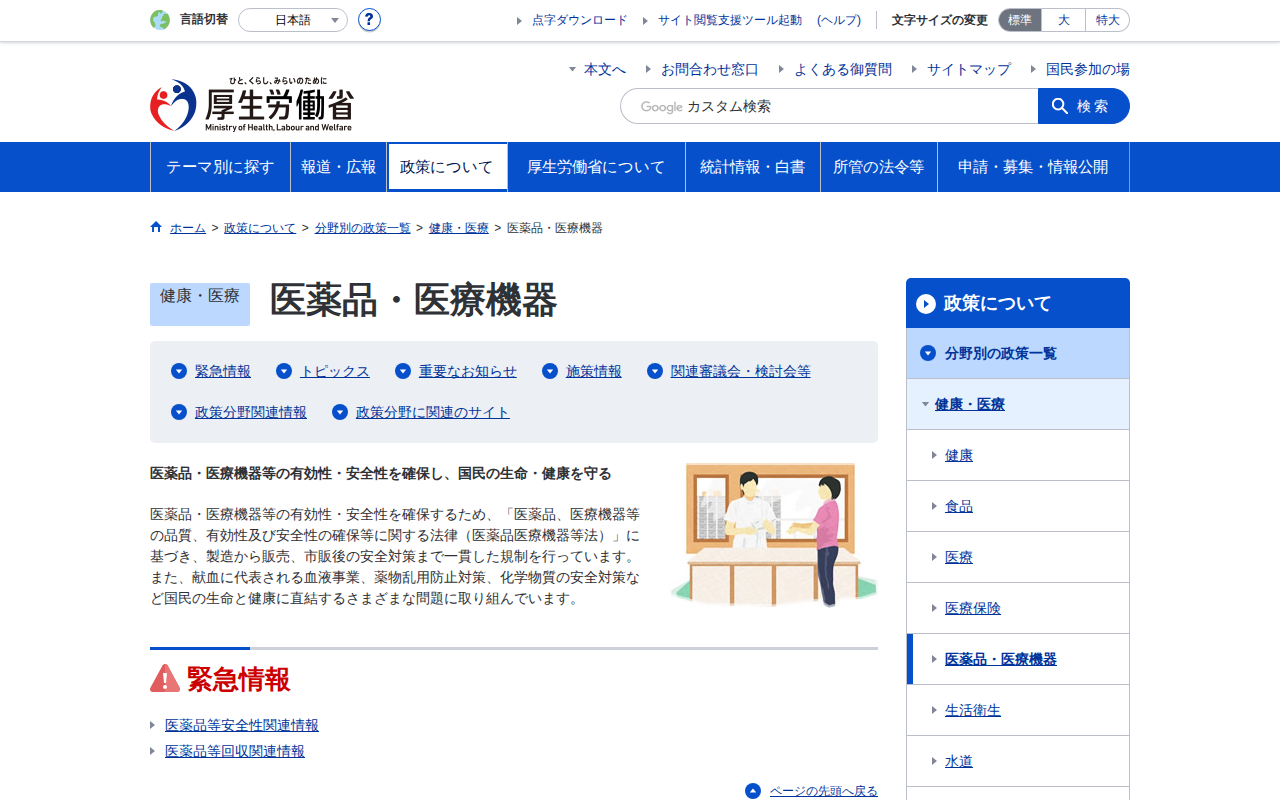The width and height of the screenshot is (1280, 800).
Task: Follow the ページの先頭へ戻る link
Action: (824, 791)
